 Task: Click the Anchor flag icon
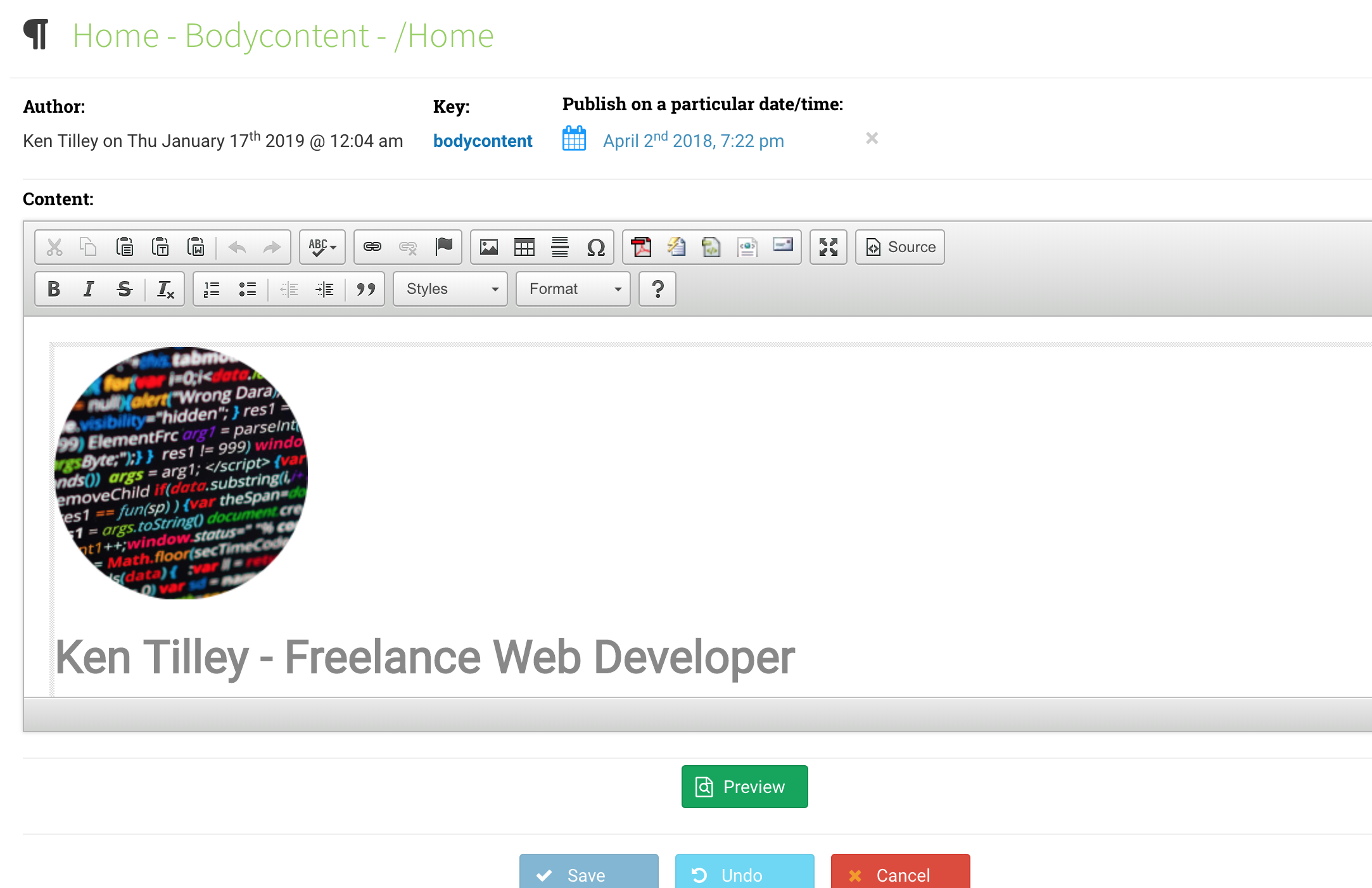tap(444, 246)
